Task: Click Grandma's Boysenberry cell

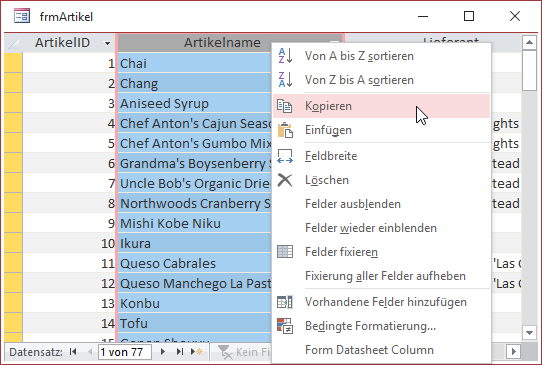Action: (195, 163)
